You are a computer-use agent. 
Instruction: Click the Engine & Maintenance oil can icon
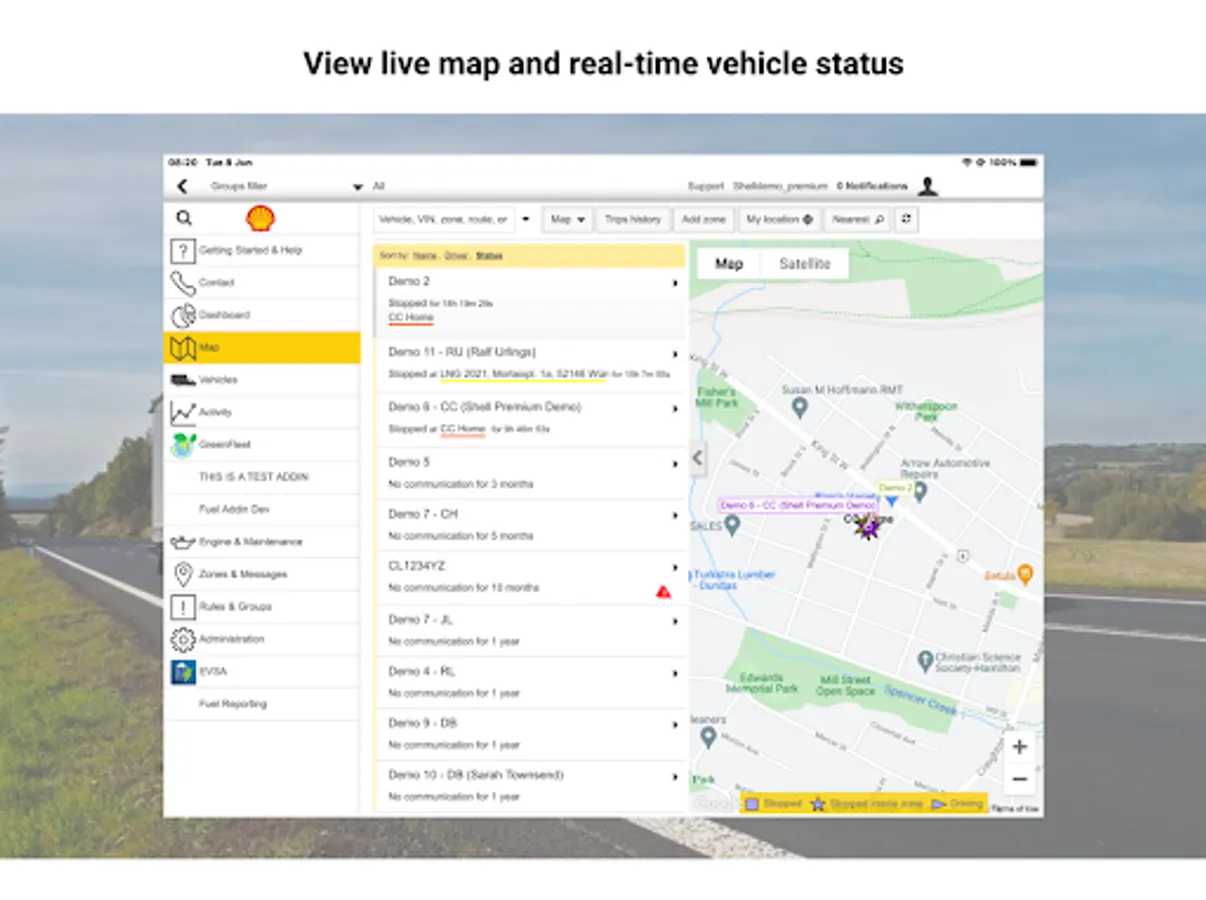182,542
